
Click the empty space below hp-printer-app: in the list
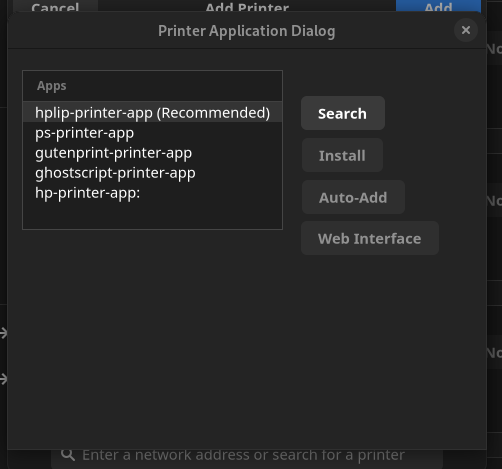152,216
